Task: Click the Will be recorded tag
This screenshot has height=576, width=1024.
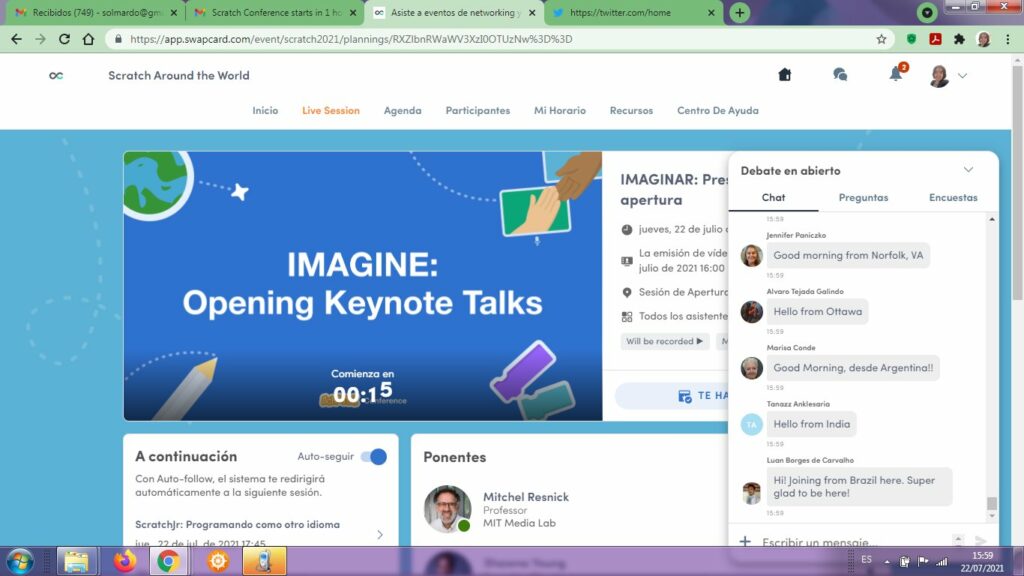Action: 664,341
